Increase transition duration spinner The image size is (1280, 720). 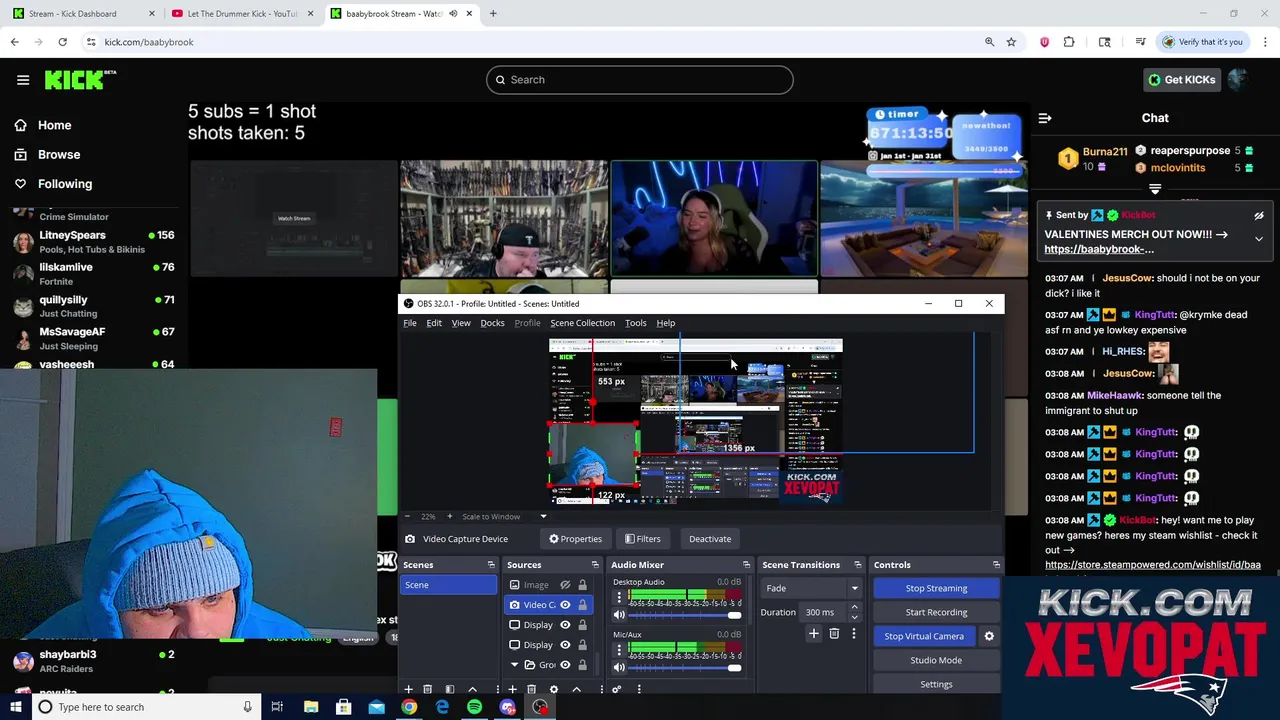[x=855, y=609]
